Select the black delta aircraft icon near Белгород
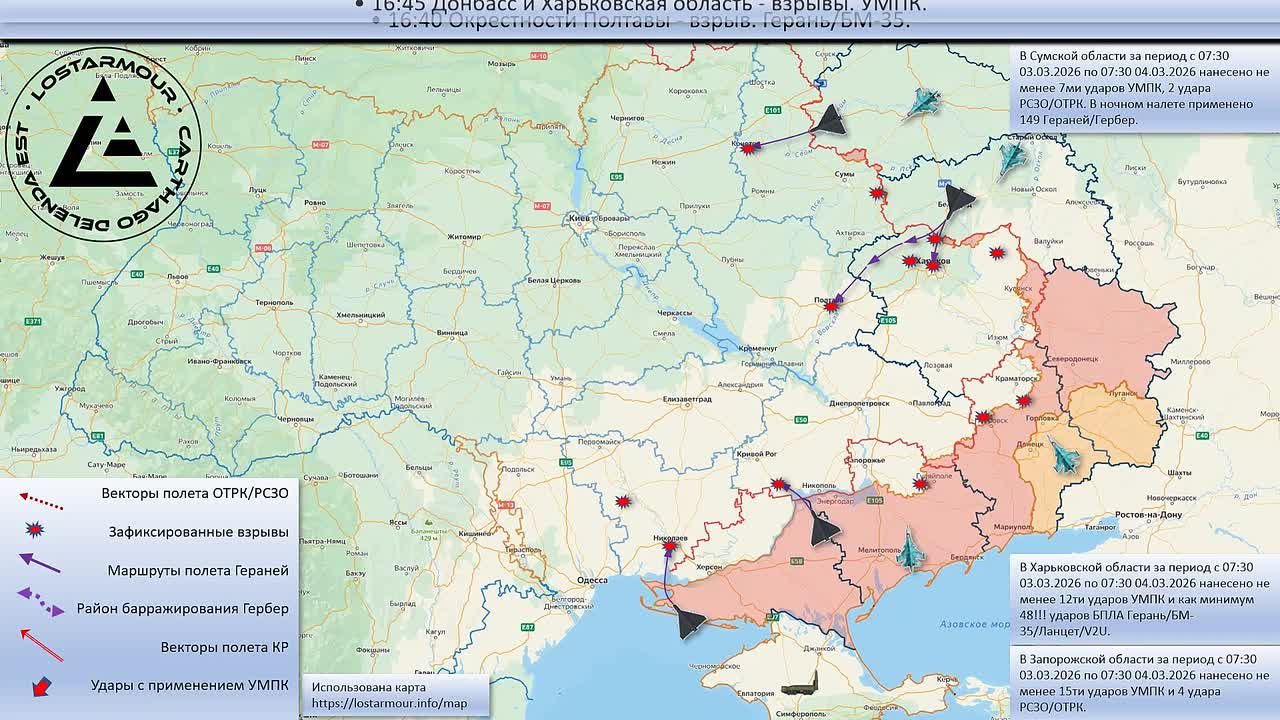 pos(957,197)
